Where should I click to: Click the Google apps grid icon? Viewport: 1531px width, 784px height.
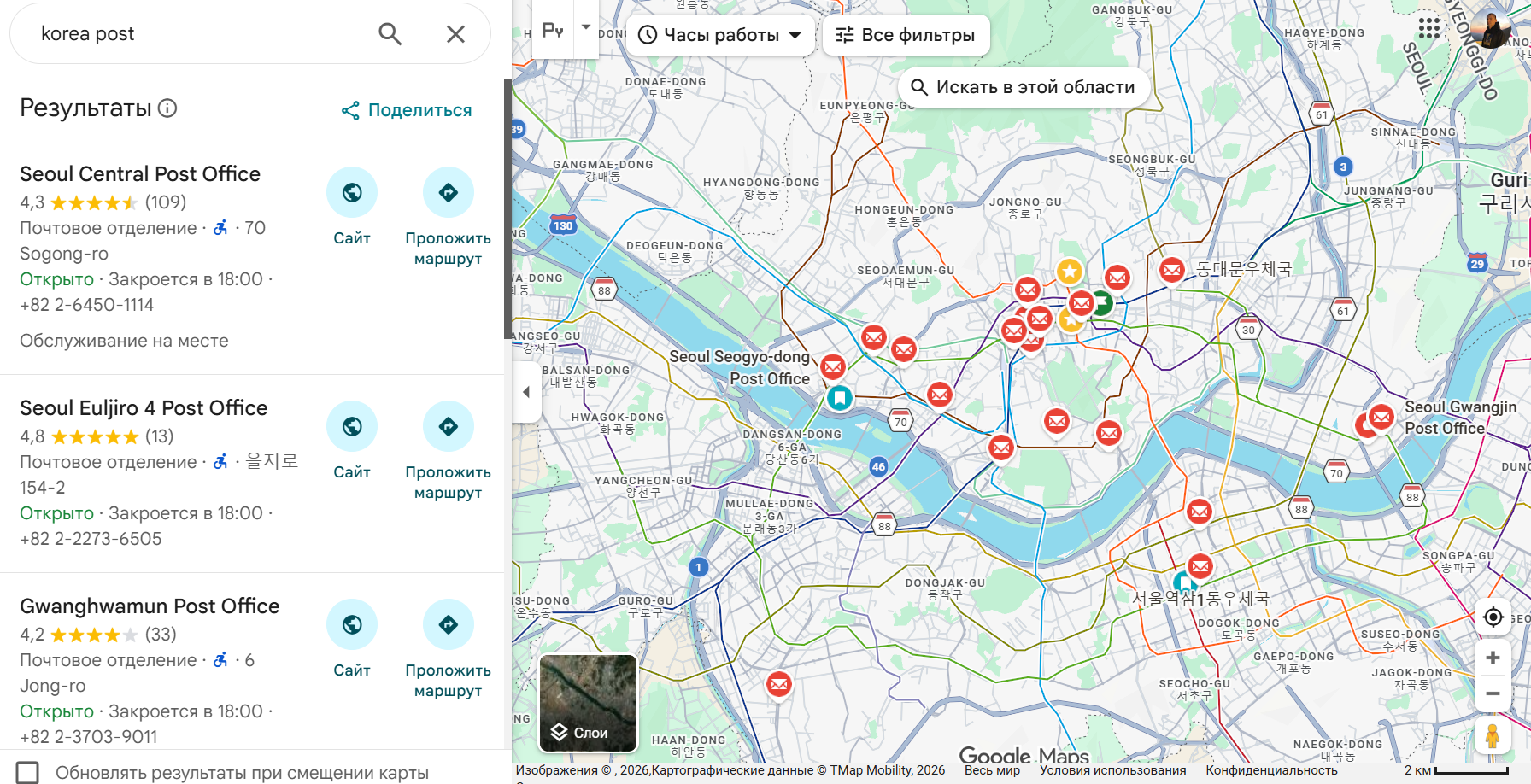(x=1428, y=28)
